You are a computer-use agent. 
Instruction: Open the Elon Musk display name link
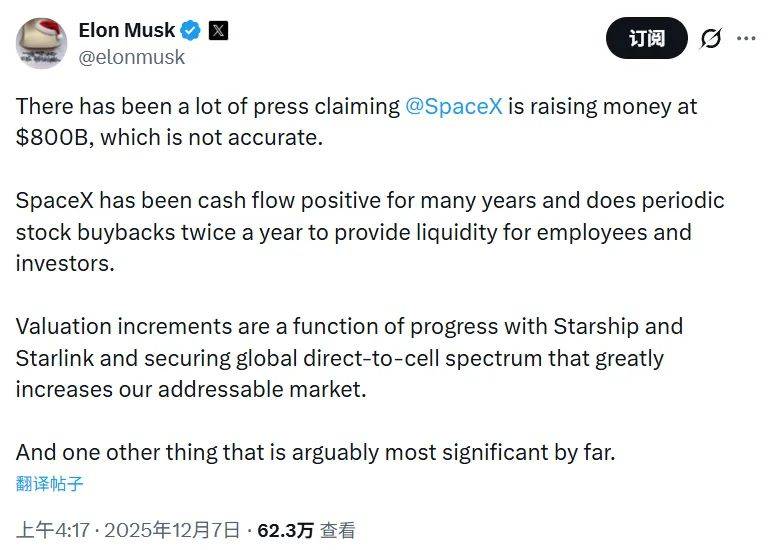tap(125, 31)
